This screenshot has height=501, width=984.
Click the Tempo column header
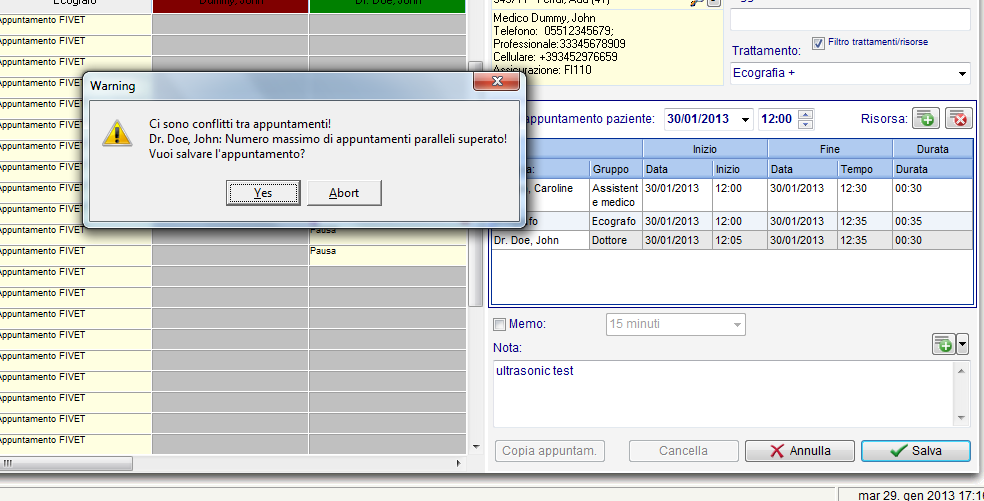(x=864, y=169)
